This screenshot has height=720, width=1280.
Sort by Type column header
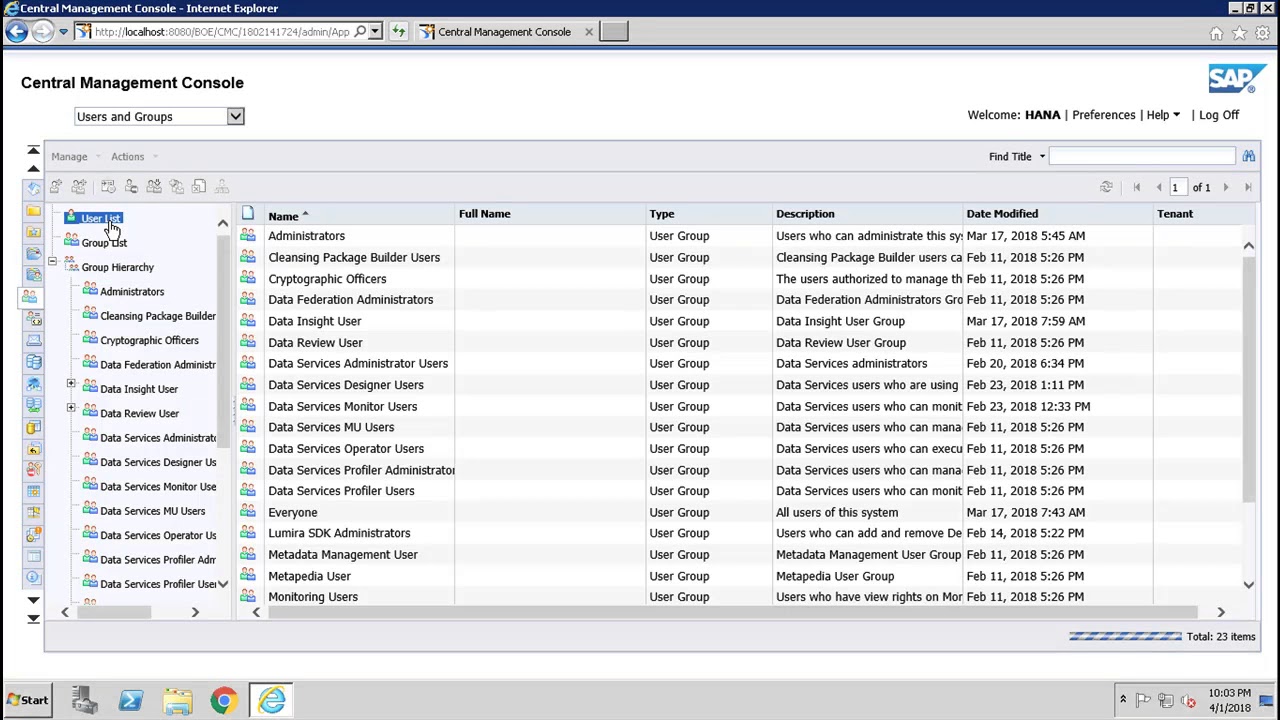click(x=662, y=214)
